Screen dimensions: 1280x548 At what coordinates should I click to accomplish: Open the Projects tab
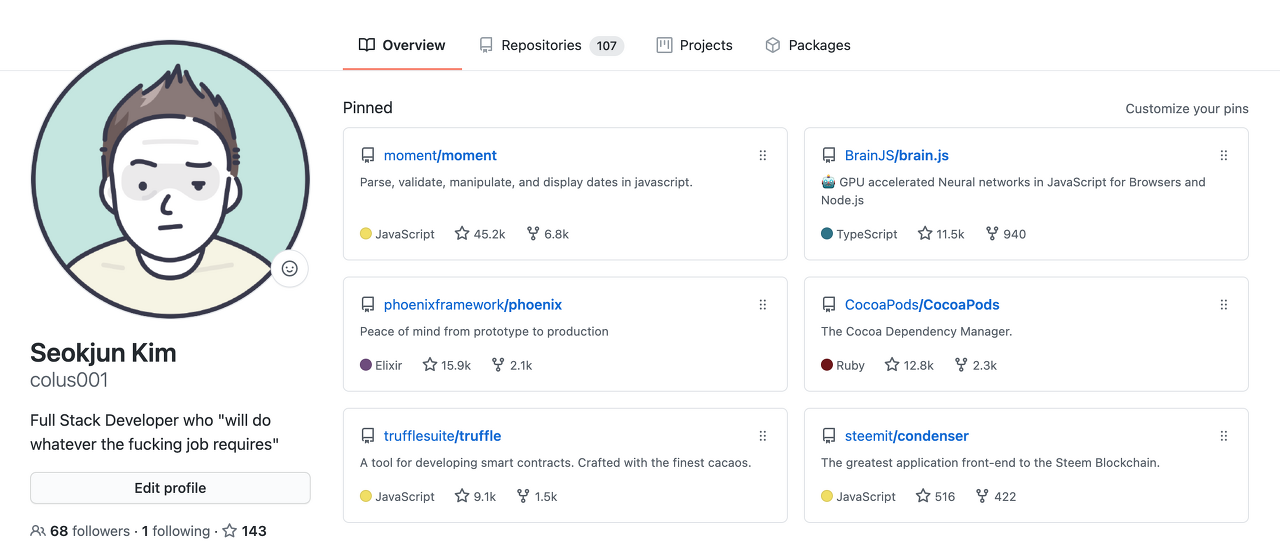coord(694,45)
